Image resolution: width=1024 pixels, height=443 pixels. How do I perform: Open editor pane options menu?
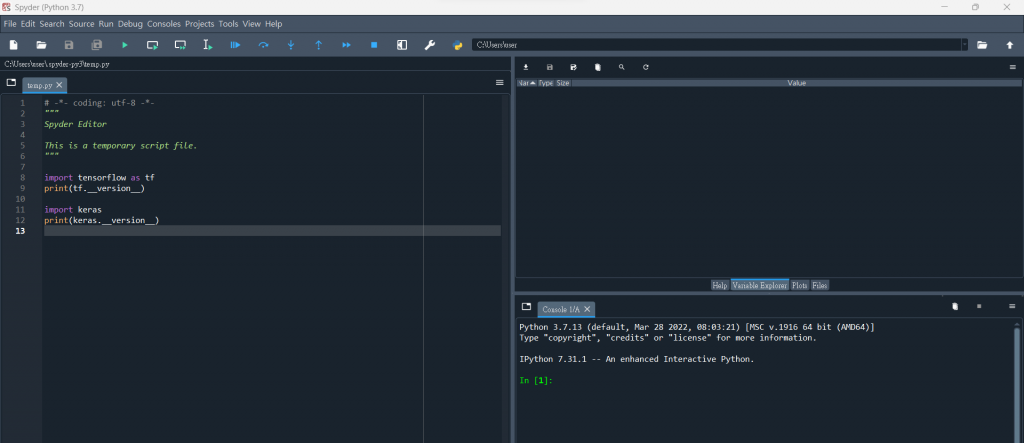(x=500, y=83)
